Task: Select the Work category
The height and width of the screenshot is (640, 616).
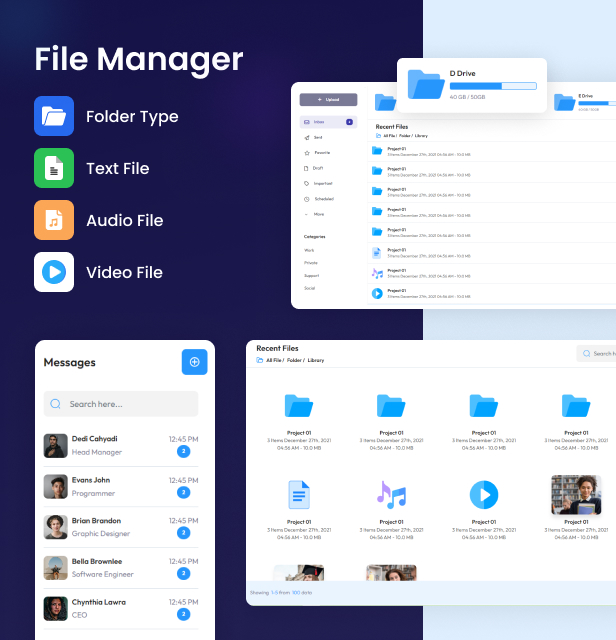Action: tap(310, 250)
